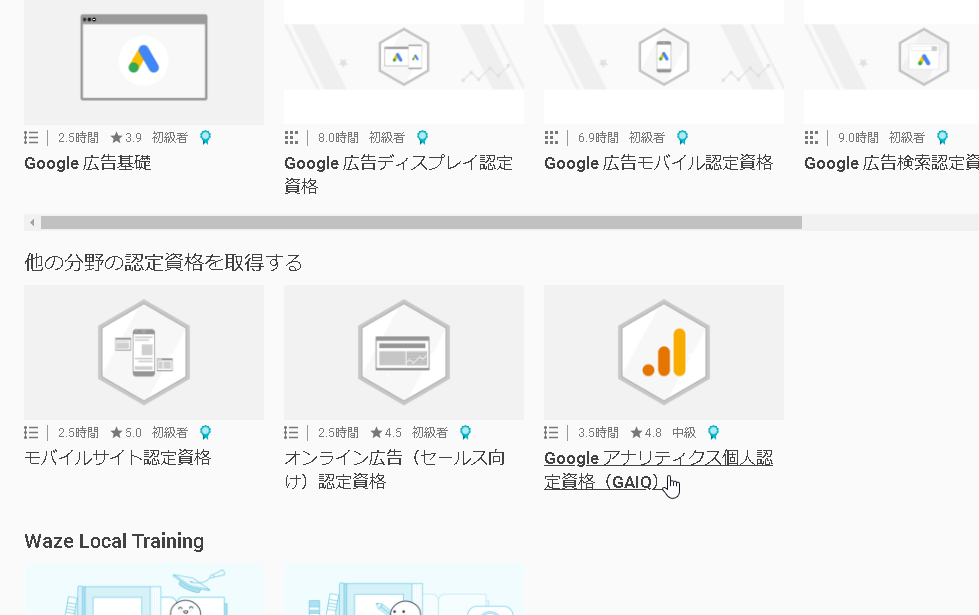
Task: Click the certificate ribbon icon beside モバイルサイト 初級者
Action: pos(205,433)
